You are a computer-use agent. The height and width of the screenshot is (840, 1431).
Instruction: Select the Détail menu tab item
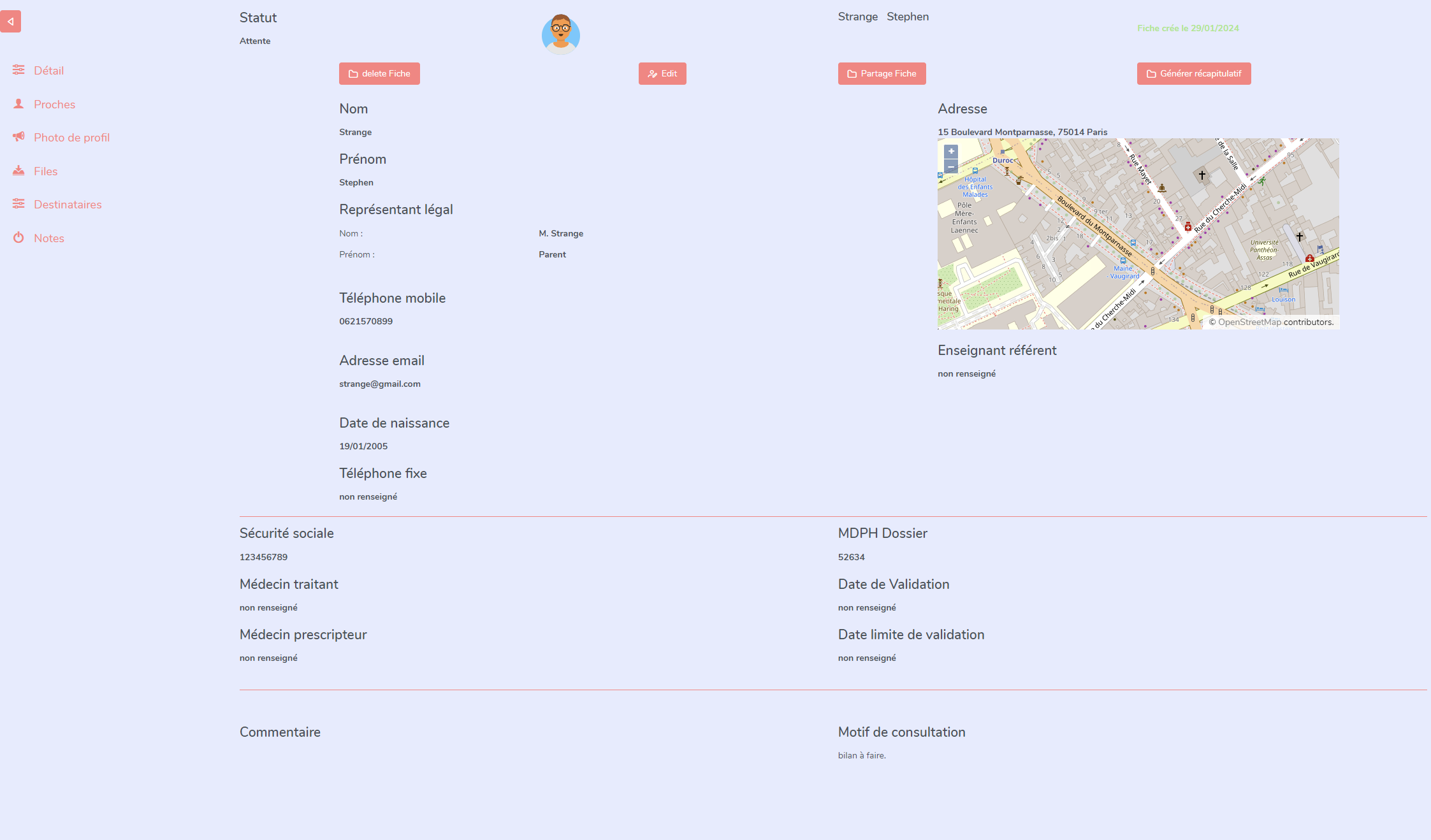pos(48,70)
